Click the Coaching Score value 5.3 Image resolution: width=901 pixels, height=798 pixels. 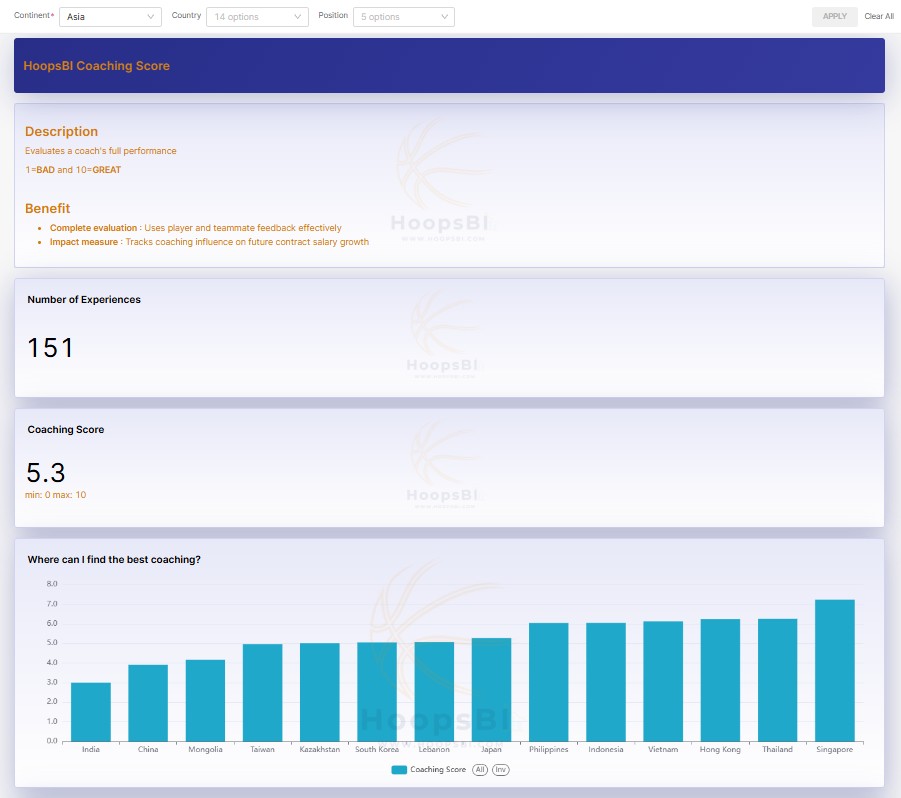[x=46, y=473]
